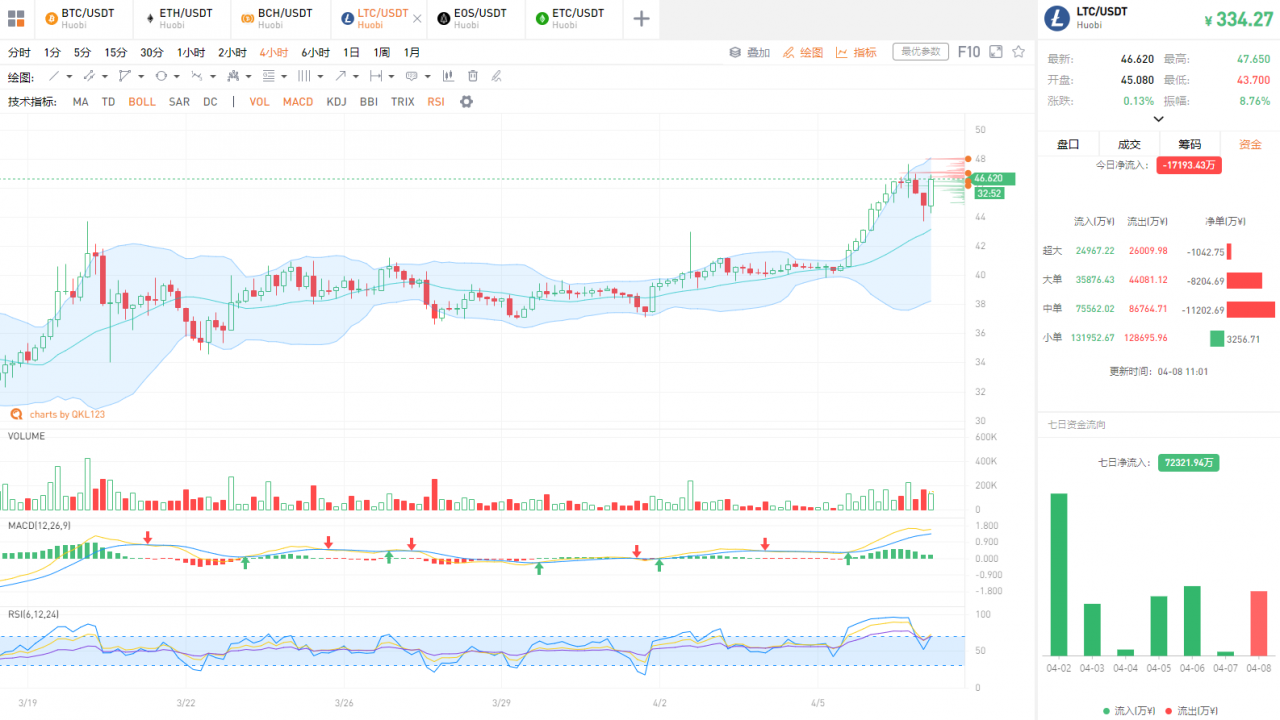
Task: Expand the text list tool options arrow
Action: pyautogui.click(x=284, y=77)
